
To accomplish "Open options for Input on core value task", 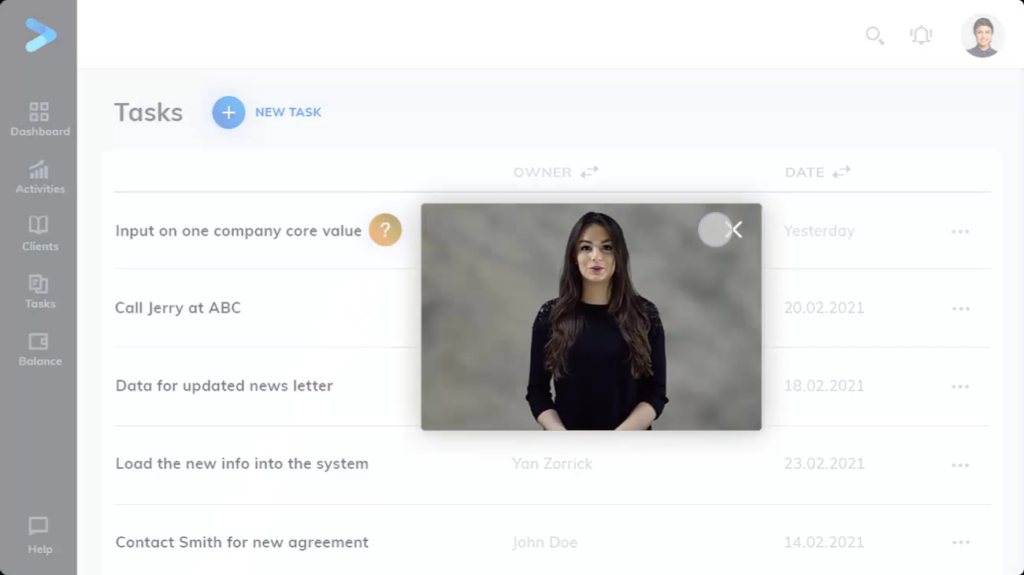I will point(960,232).
